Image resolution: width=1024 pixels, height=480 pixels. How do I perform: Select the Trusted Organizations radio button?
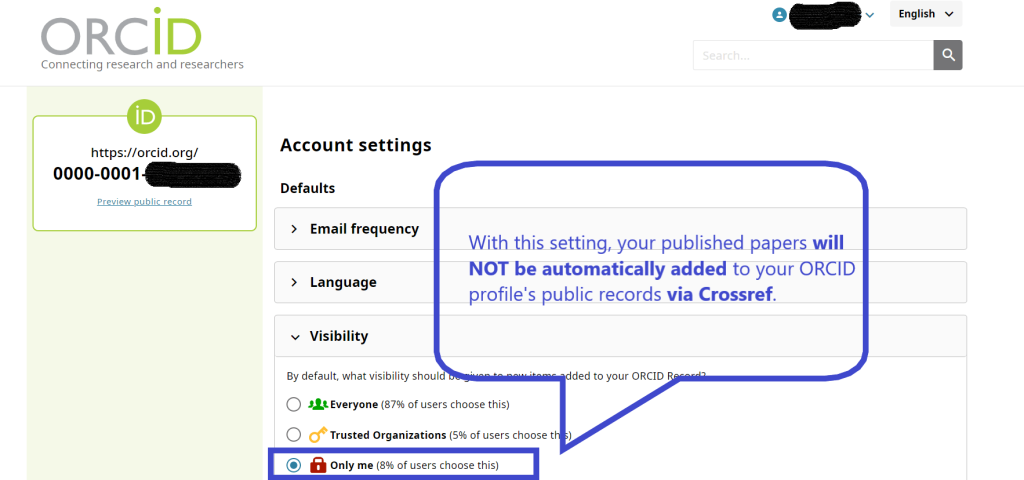point(294,434)
